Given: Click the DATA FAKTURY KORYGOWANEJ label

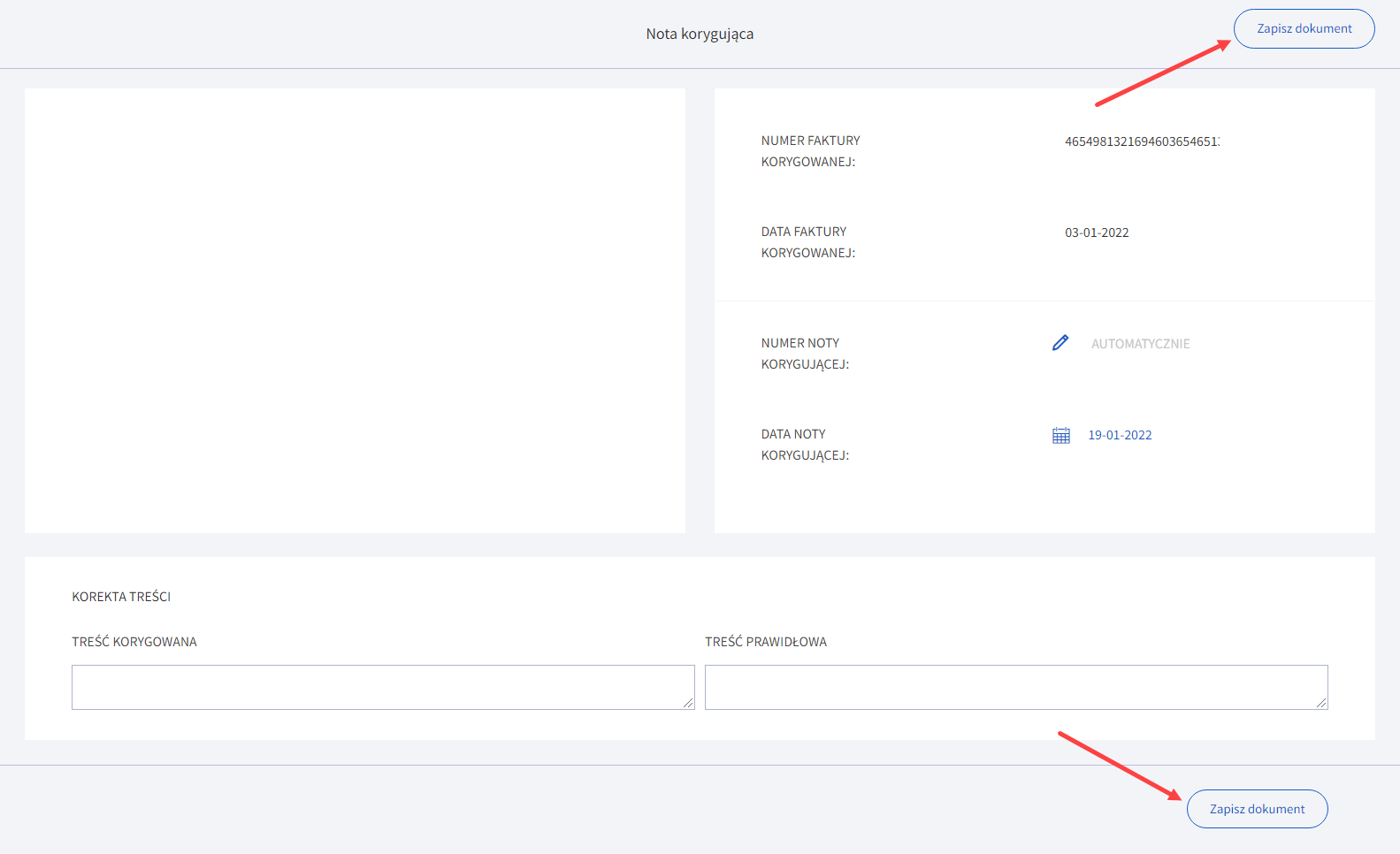Looking at the screenshot, I should 808,242.
